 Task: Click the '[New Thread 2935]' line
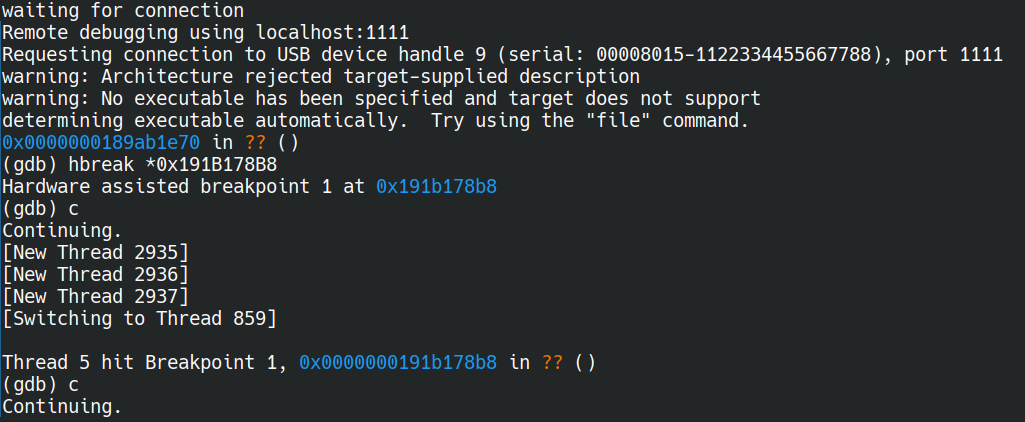[x=95, y=252]
